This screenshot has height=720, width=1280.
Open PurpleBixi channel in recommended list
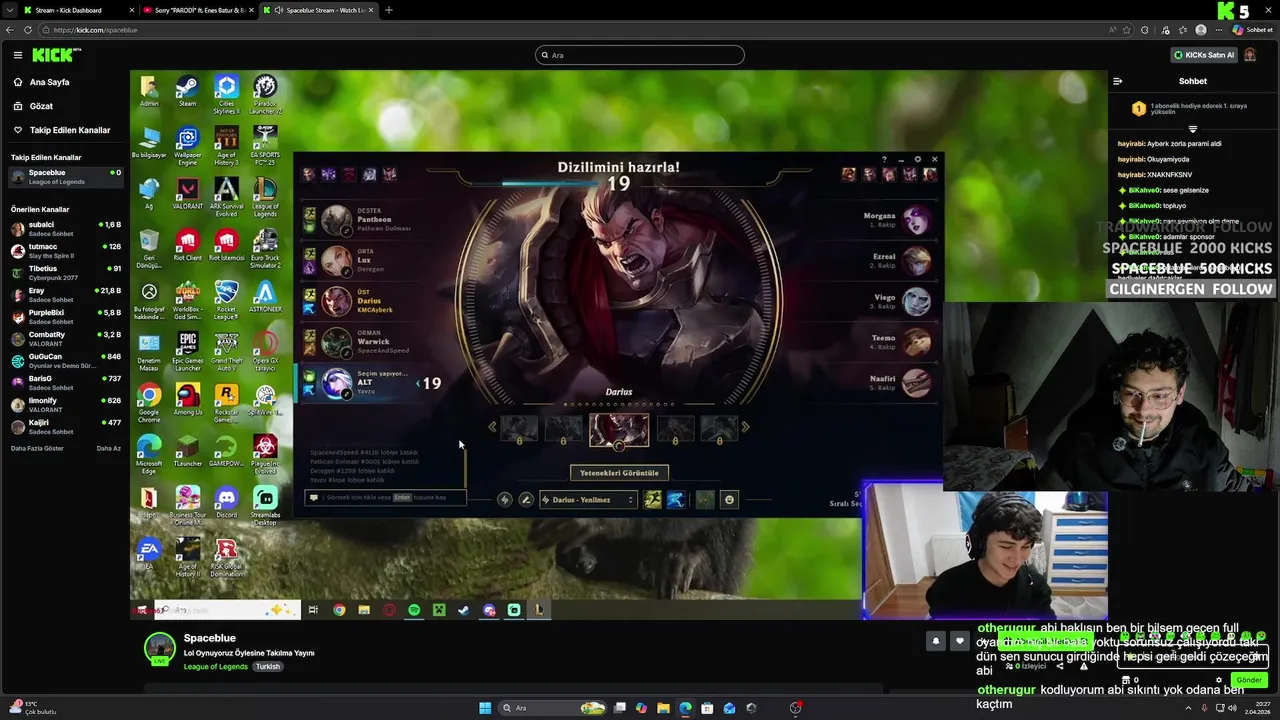click(66, 315)
